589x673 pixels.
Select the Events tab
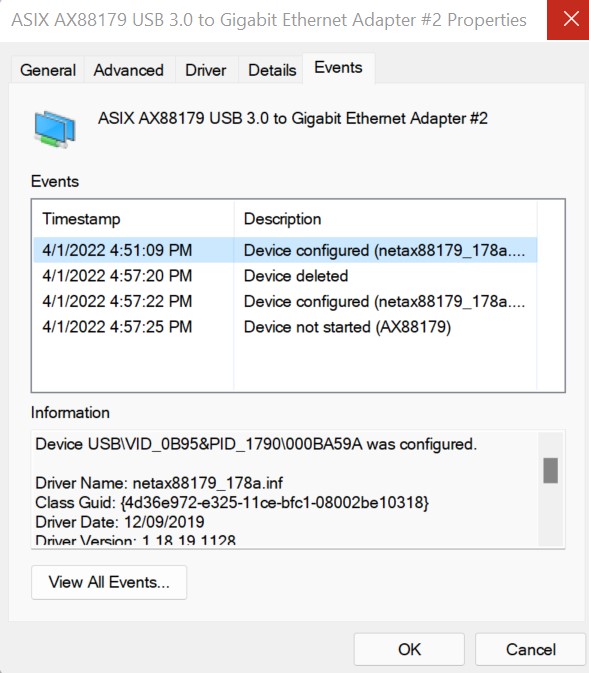(x=338, y=68)
